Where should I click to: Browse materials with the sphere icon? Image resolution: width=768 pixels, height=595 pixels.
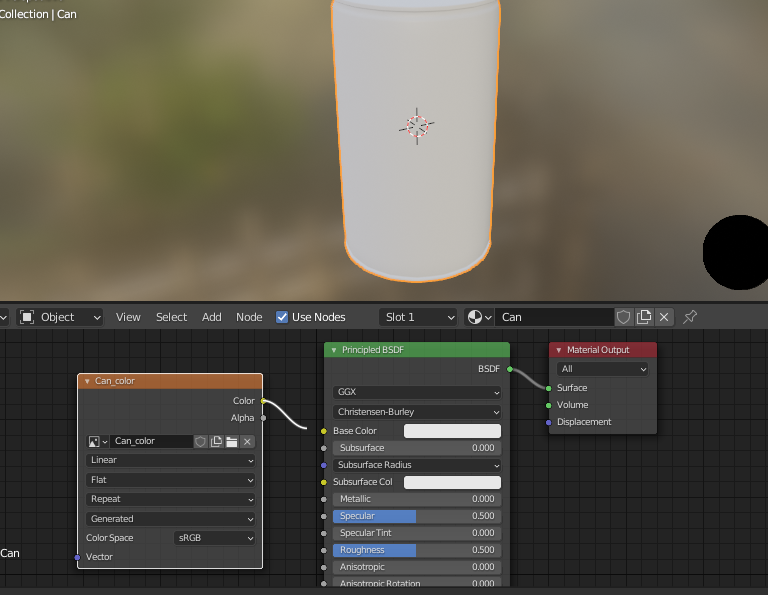coord(479,317)
